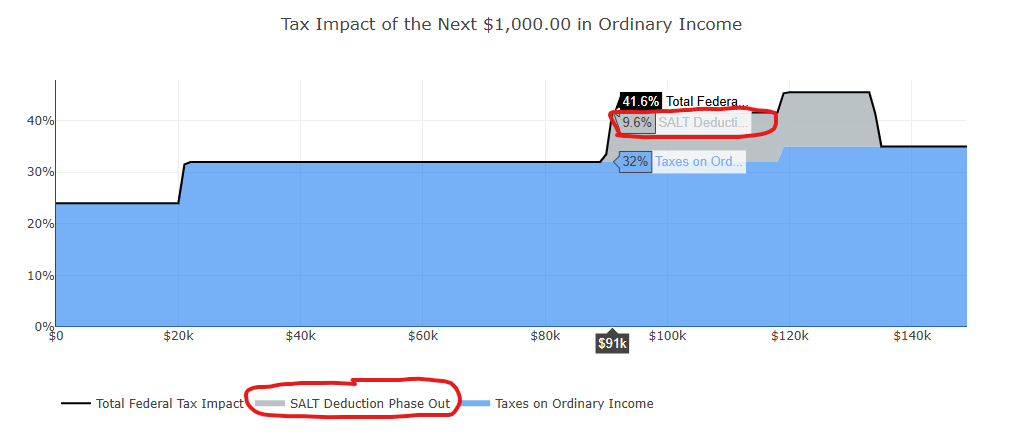The width and height of the screenshot is (1024, 442).
Task: Click the black line legend swatch
Action: pyautogui.click(x=76, y=403)
